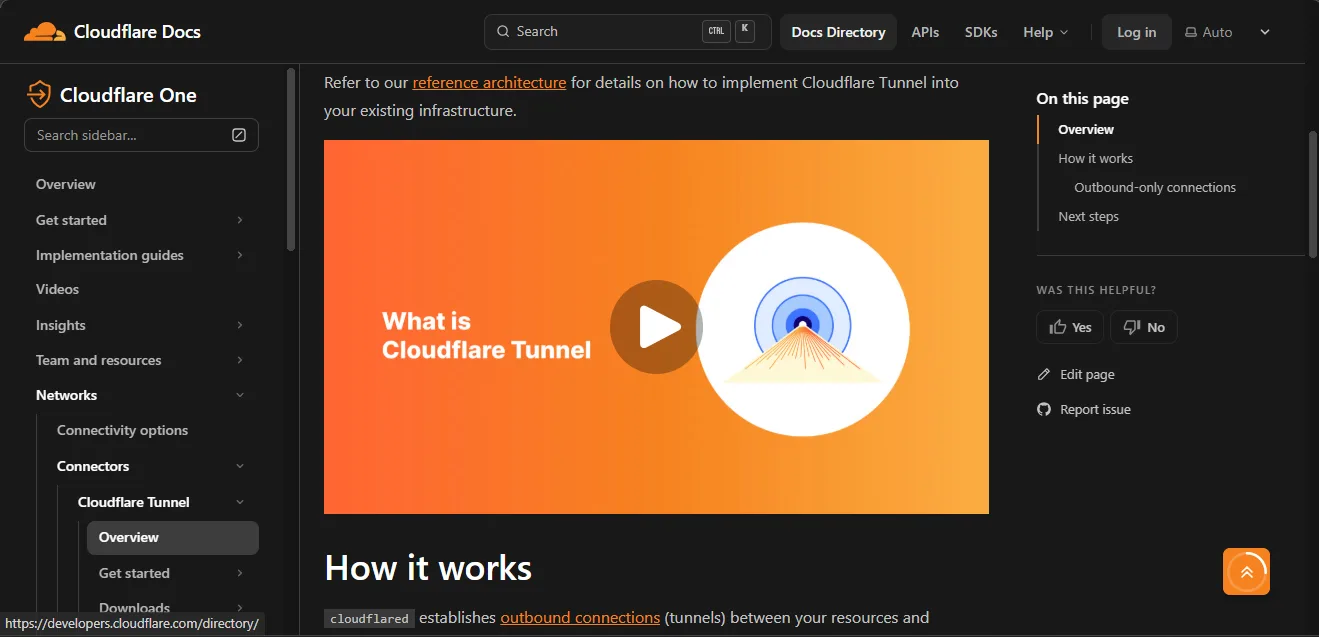Click the Cloudflare One shield icon
This screenshot has width=1319, height=637.
38,95
